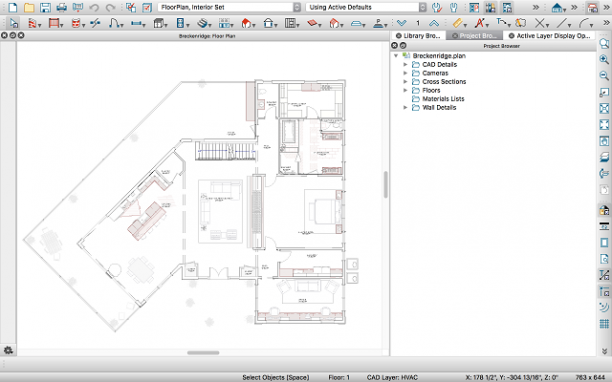The width and height of the screenshot is (612, 382).
Task: Click the Floor: 1 status bar entry
Action: pyautogui.click(x=339, y=377)
